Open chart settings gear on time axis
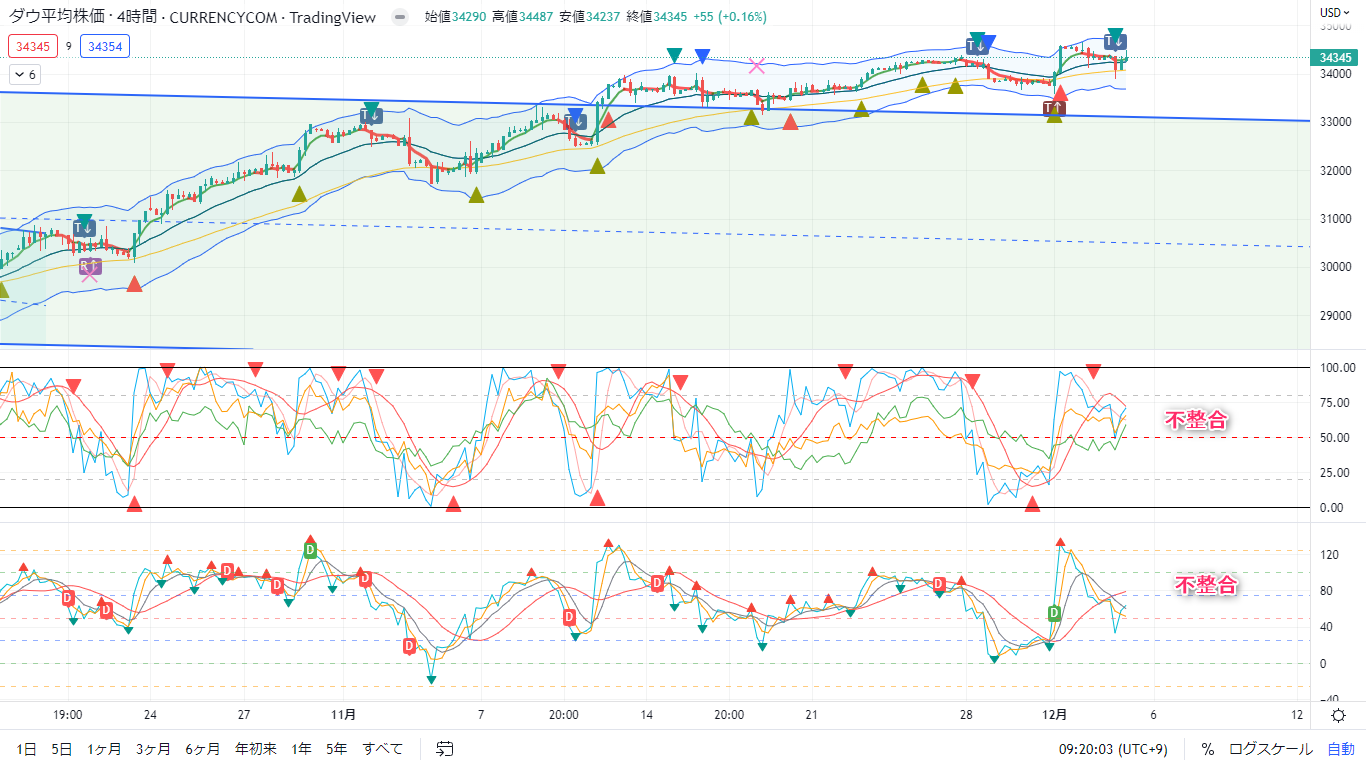The width and height of the screenshot is (1366, 768). coord(1338,715)
